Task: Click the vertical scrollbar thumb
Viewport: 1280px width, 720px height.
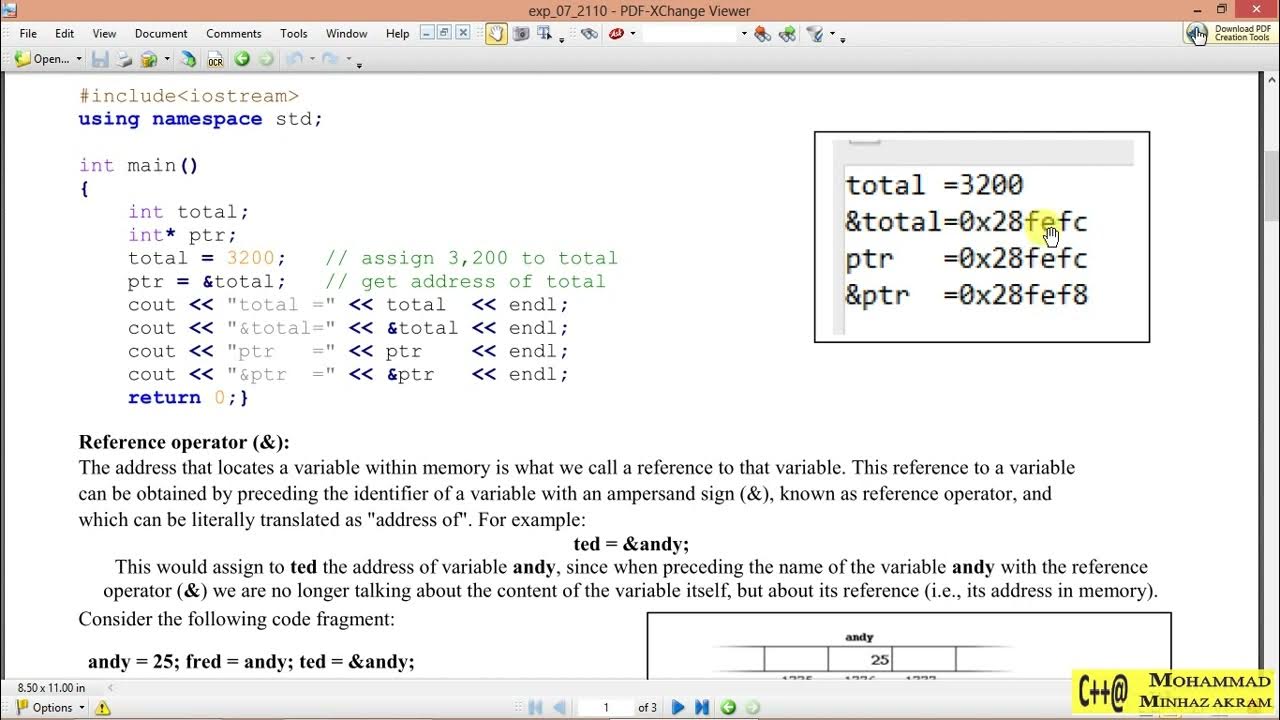Action: click(x=1271, y=185)
